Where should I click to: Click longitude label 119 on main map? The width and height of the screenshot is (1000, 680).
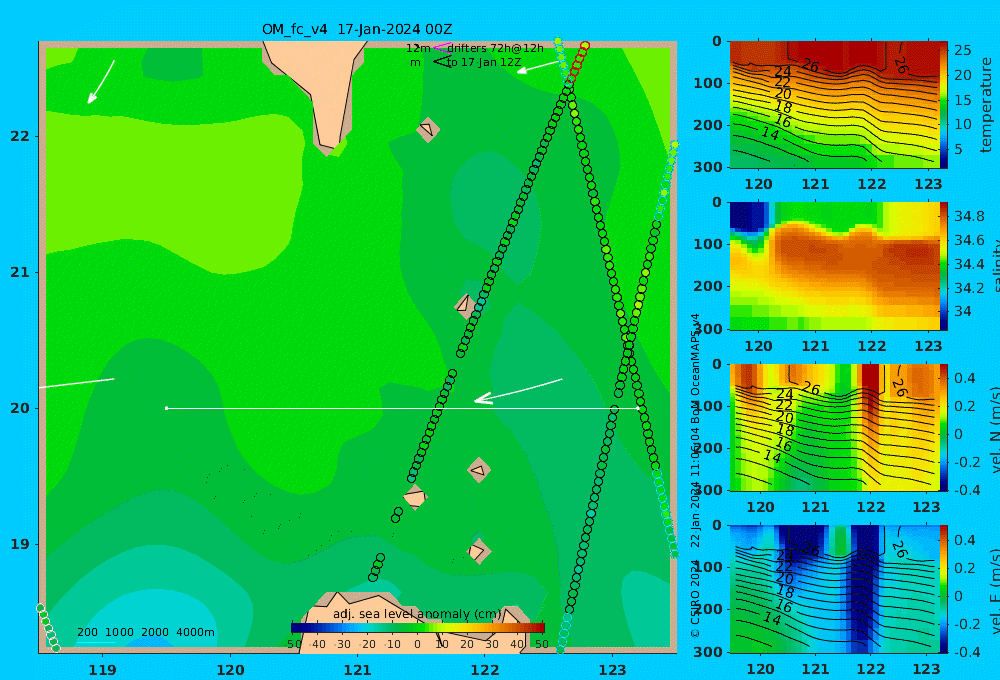pos(102,670)
